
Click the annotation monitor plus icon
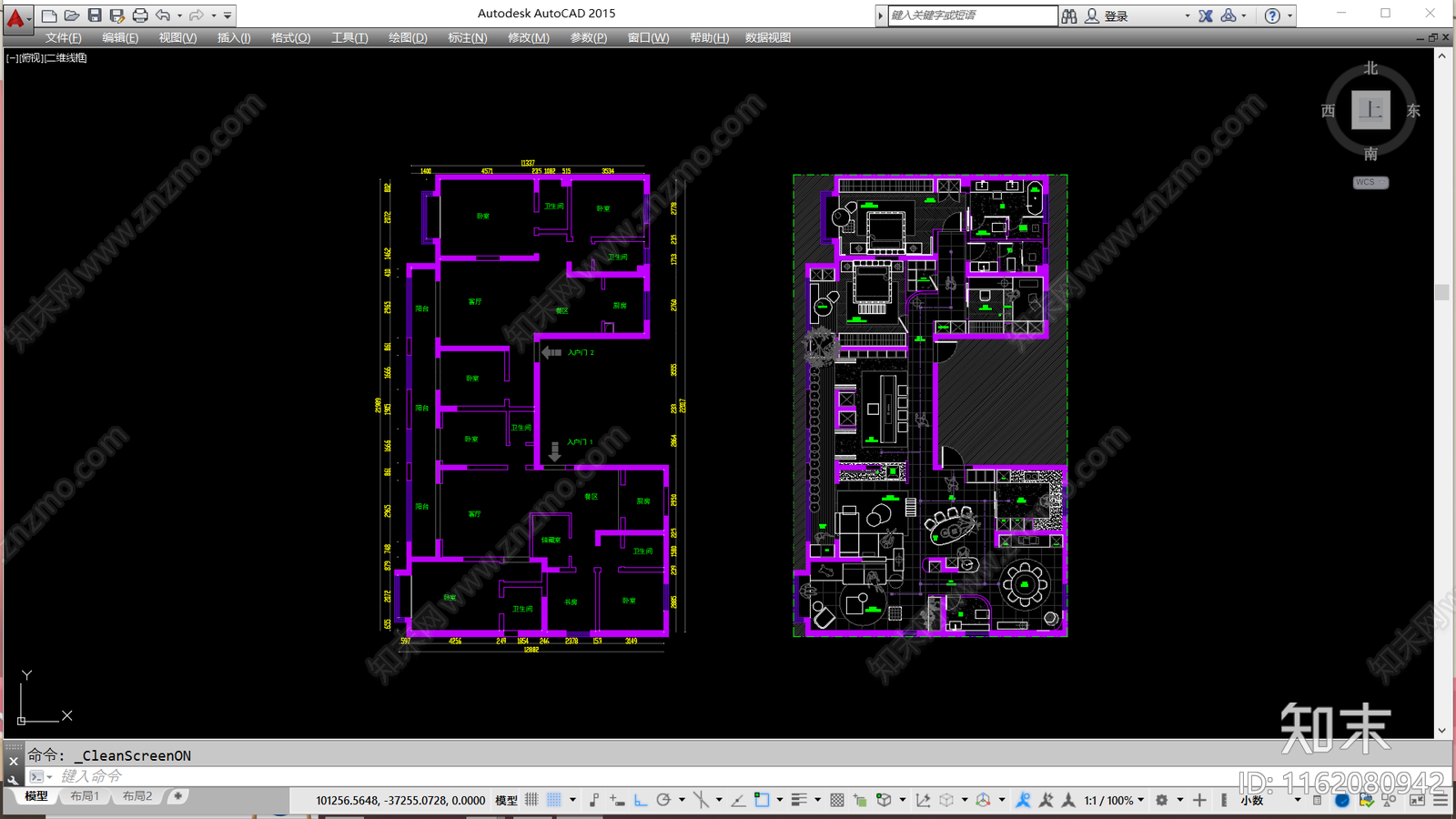pos(1199,800)
